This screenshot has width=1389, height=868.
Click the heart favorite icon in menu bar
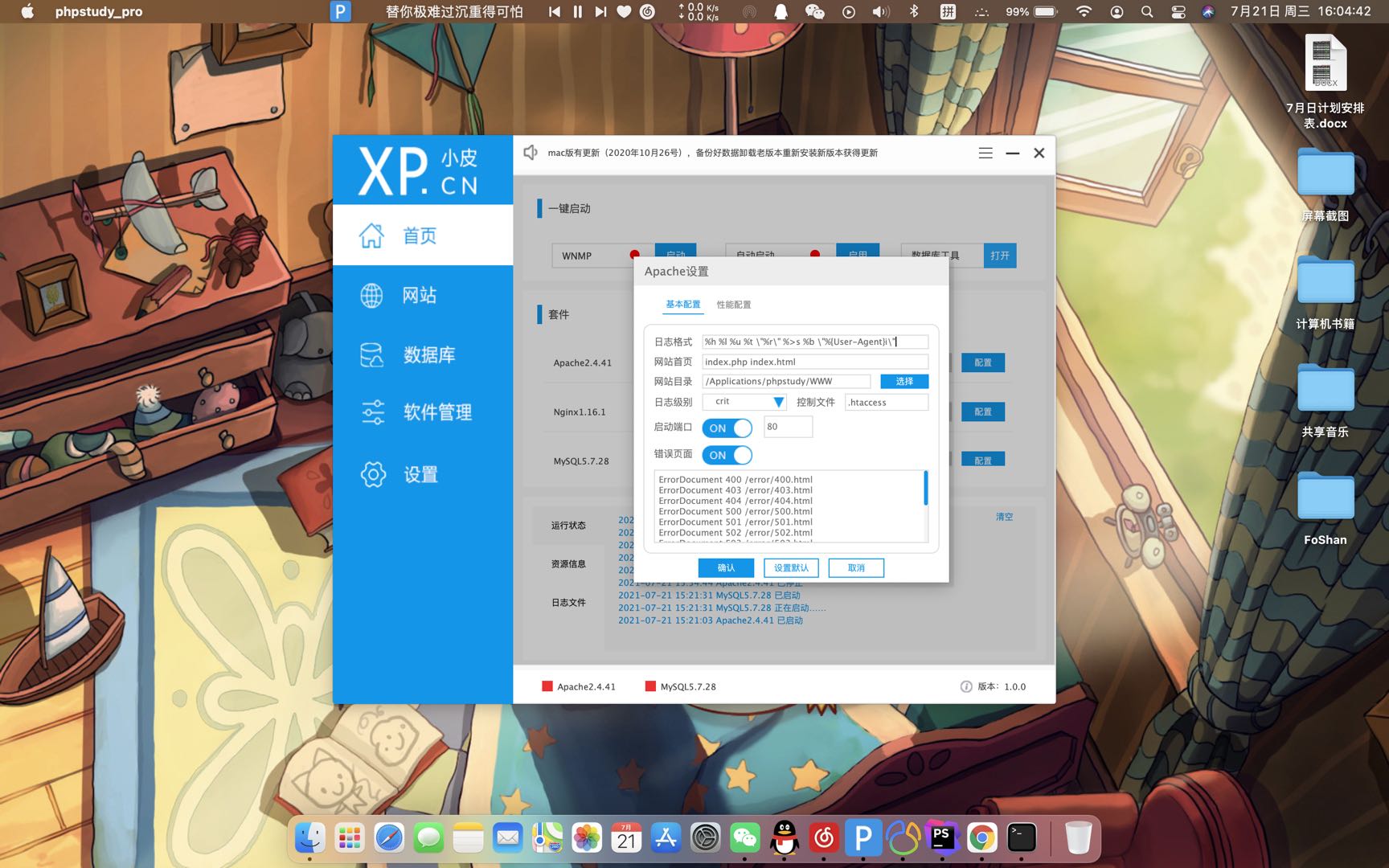624,11
